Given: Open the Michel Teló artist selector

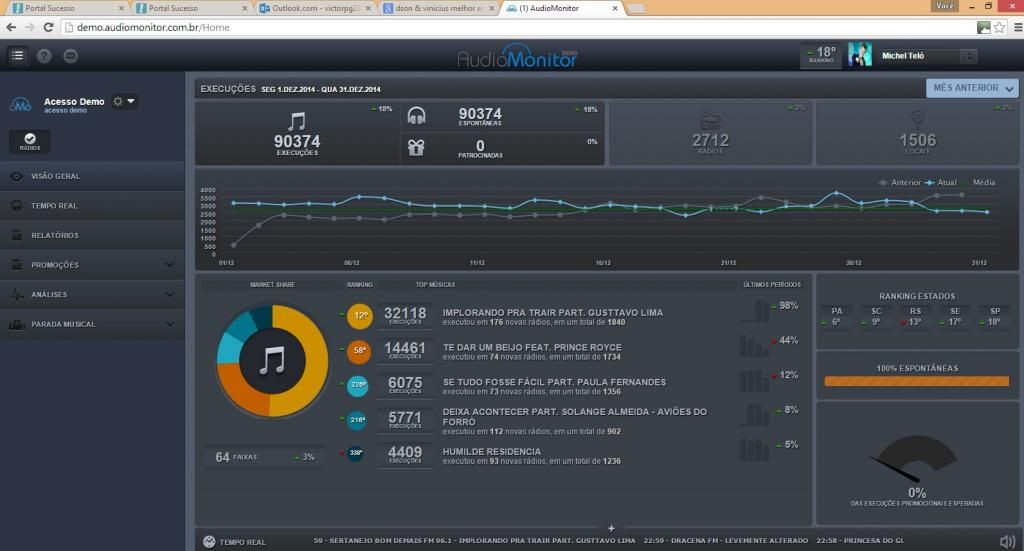Looking at the screenshot, I should click(x=924, y=57).
